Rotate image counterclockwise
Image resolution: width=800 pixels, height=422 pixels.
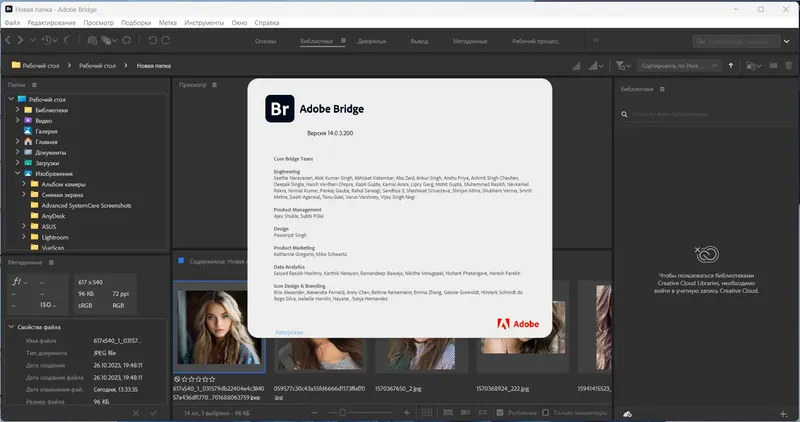click(152, 40)
